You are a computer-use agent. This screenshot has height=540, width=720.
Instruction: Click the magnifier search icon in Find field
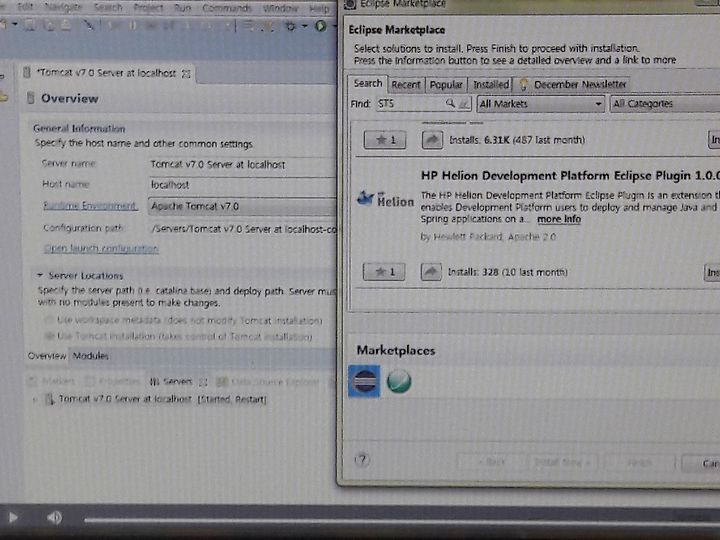[450, 103]
